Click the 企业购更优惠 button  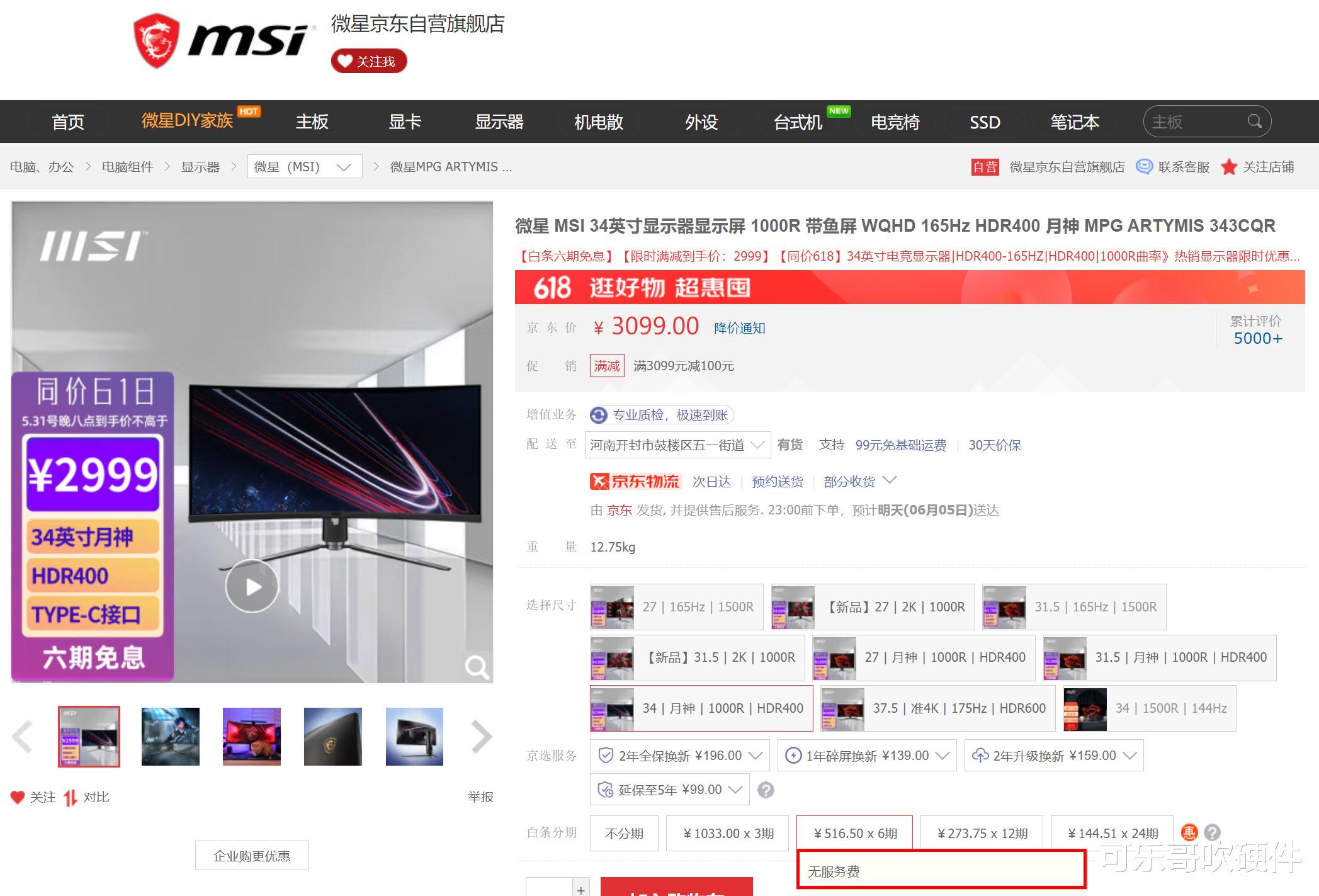tap(251, 856)
